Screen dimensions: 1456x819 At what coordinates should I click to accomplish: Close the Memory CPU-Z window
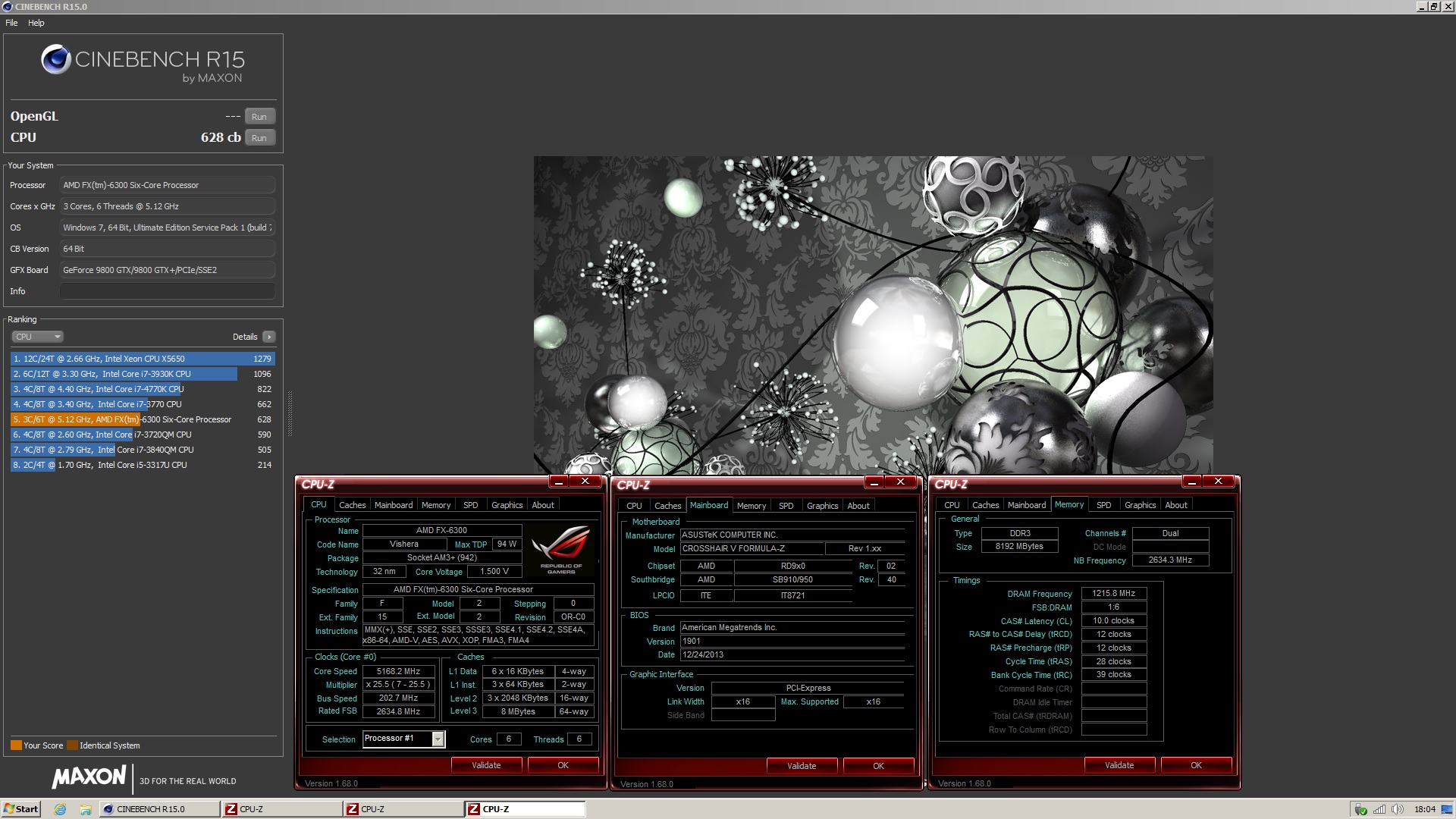click(1218, 482)
